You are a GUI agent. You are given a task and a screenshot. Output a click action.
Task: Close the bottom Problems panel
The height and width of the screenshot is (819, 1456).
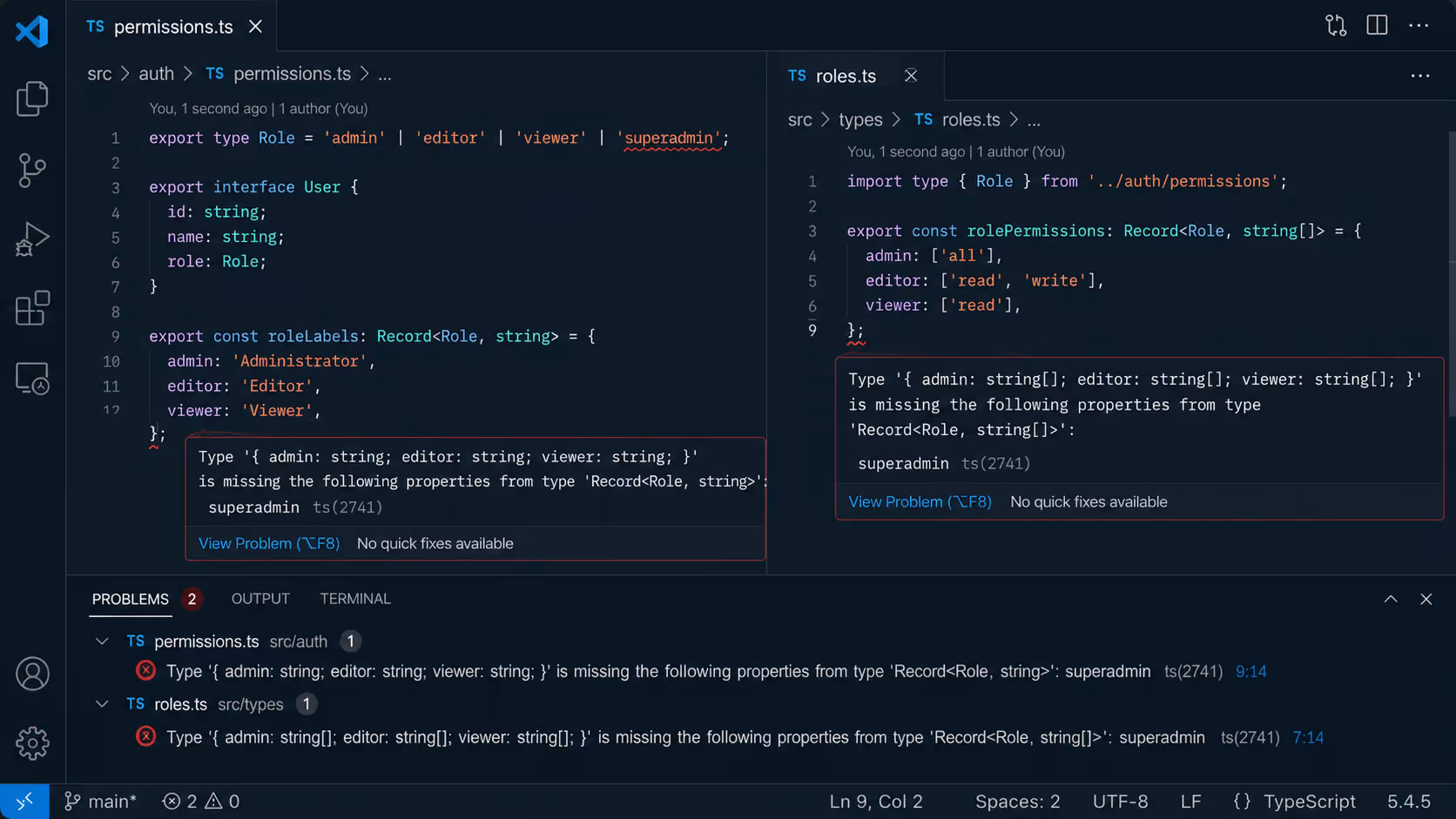coord(1426,599)
